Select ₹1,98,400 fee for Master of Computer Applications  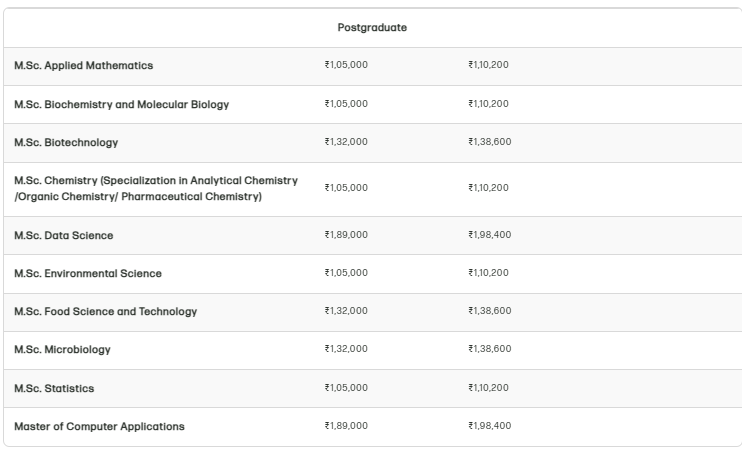(489, 426)
